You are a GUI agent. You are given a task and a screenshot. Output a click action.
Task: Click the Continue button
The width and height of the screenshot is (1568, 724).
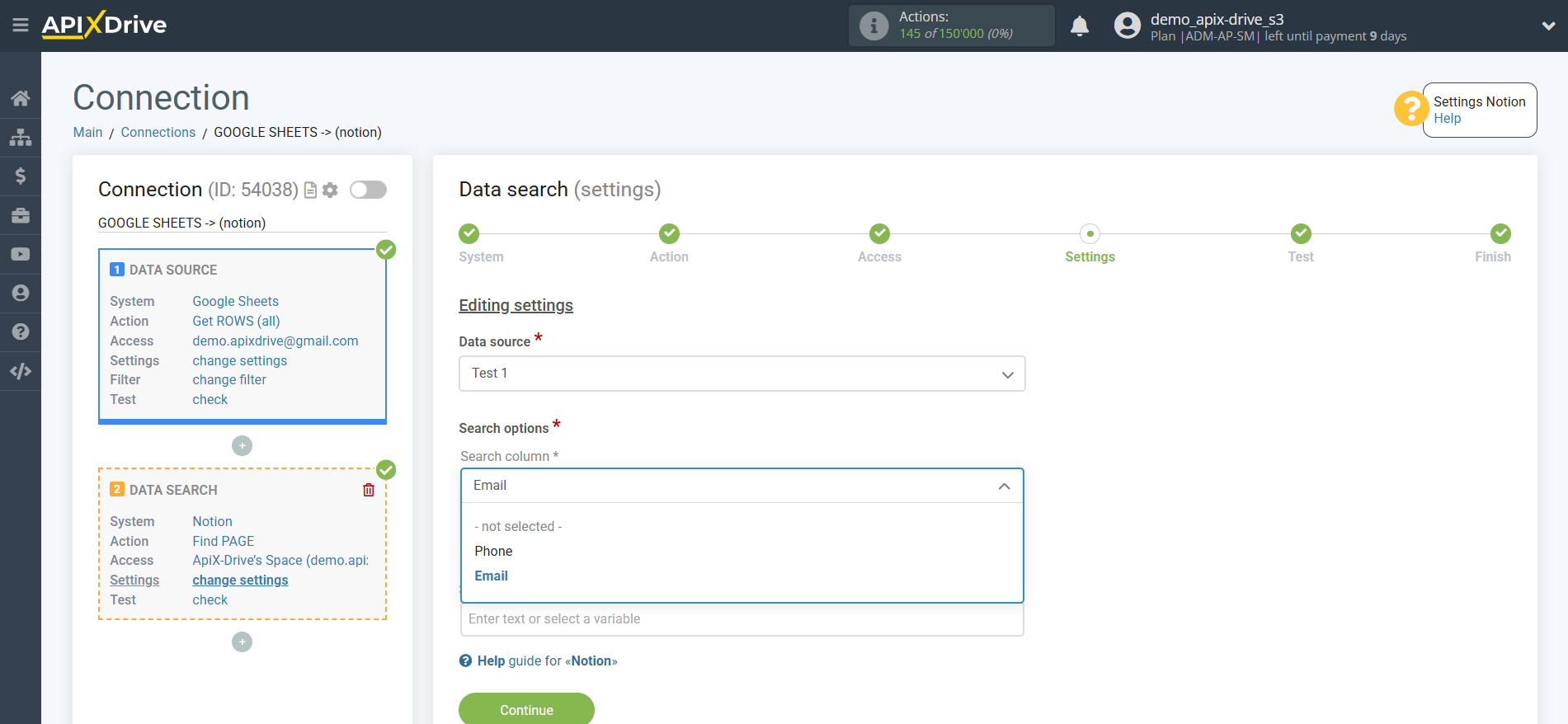coord(526,709)
